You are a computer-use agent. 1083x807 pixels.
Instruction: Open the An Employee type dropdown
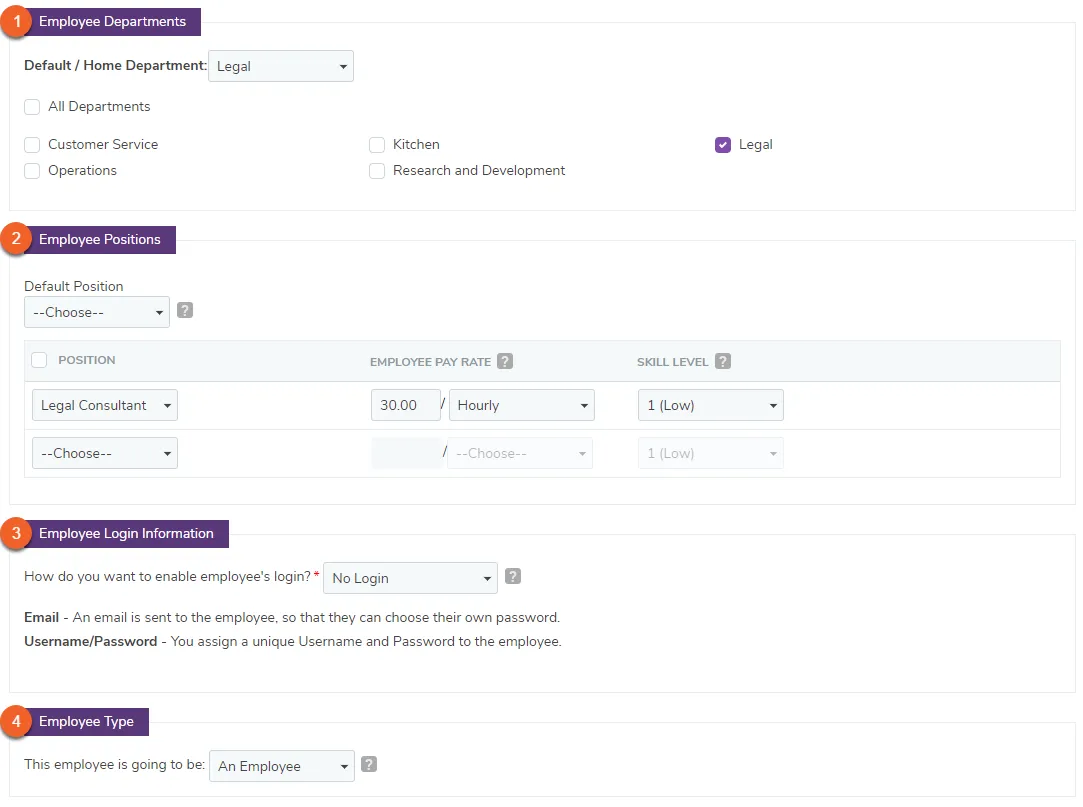click(282, 766)
